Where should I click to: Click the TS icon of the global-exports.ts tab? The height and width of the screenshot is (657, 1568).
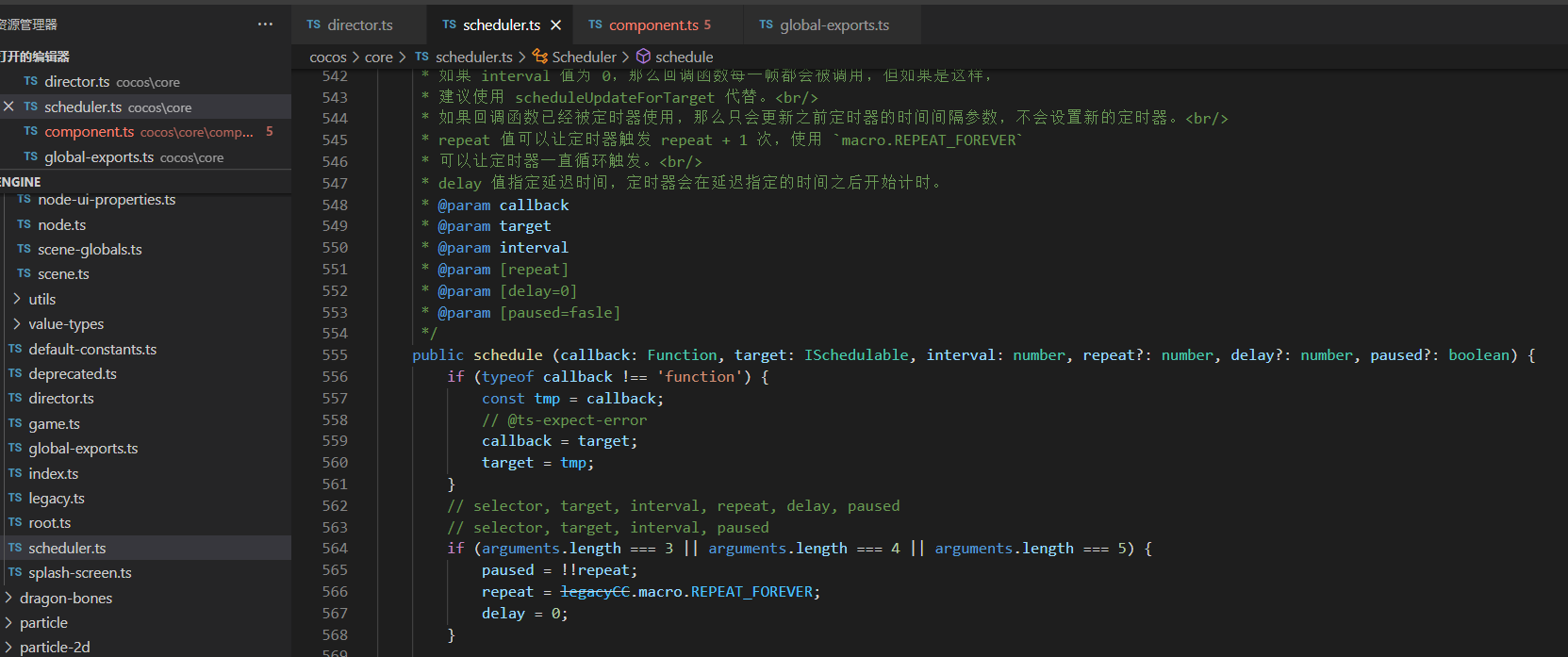click(x=766, y=25)
